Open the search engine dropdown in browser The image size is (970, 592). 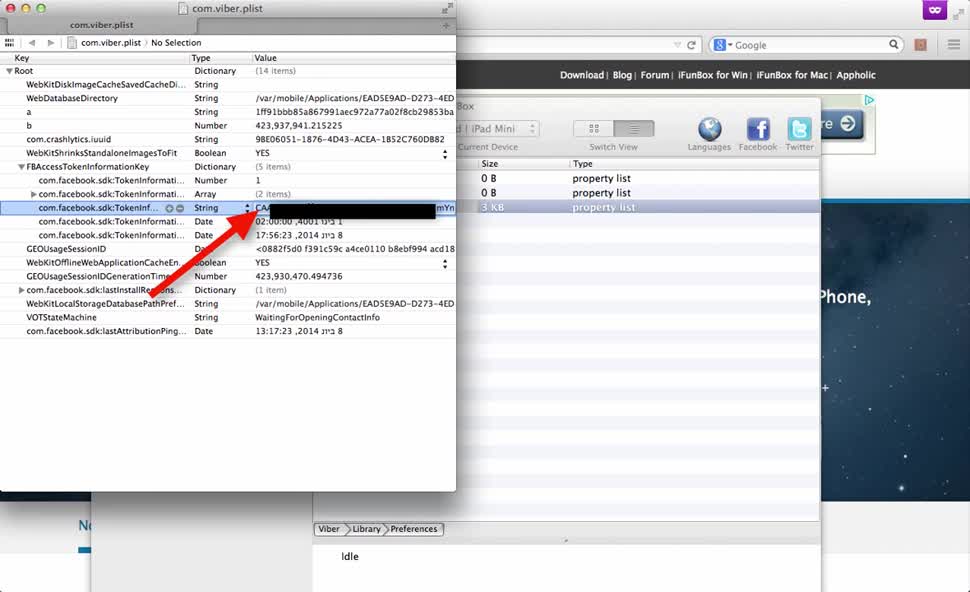point(723,45)
